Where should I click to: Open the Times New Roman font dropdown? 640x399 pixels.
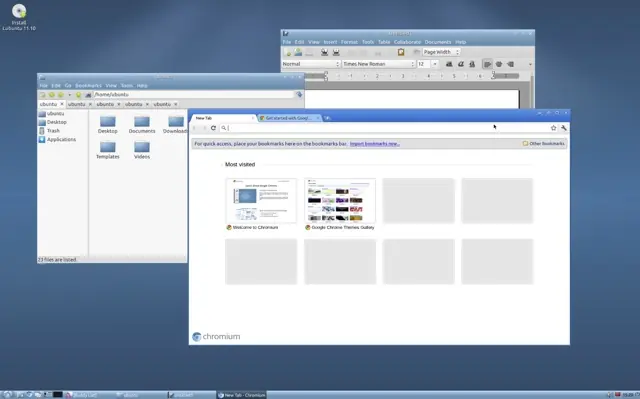tap(378, 64)
